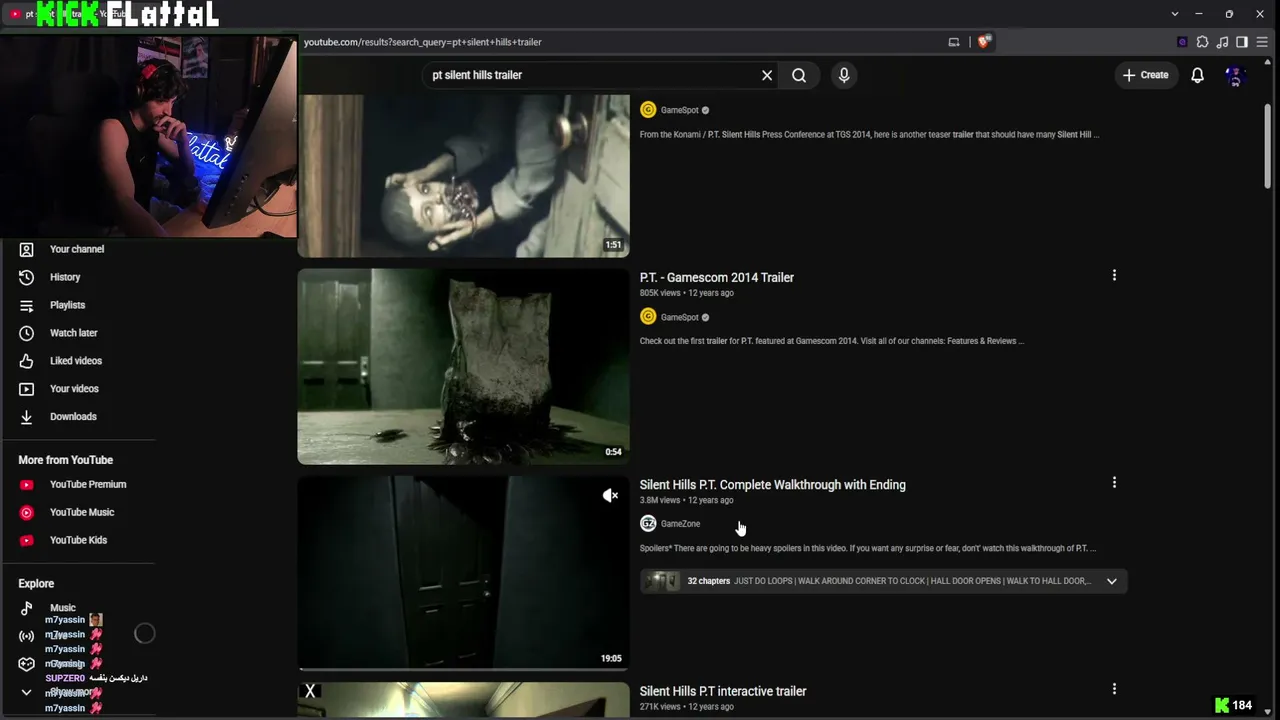Screen dimensions: 1280x720
Task: Visit the GameZone channel link
Action: point(680,524)
